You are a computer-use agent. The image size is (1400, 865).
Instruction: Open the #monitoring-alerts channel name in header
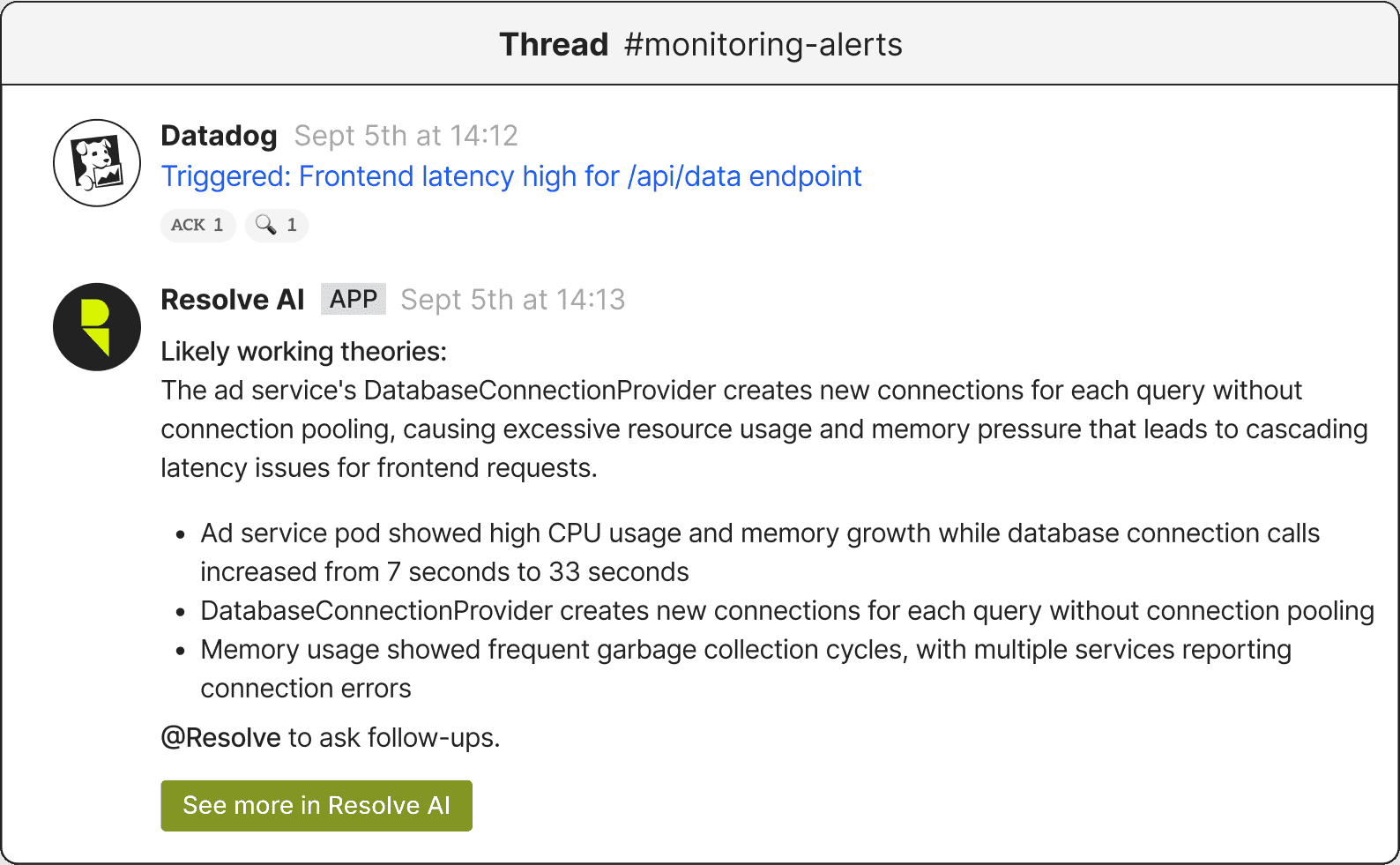(763, 45)
